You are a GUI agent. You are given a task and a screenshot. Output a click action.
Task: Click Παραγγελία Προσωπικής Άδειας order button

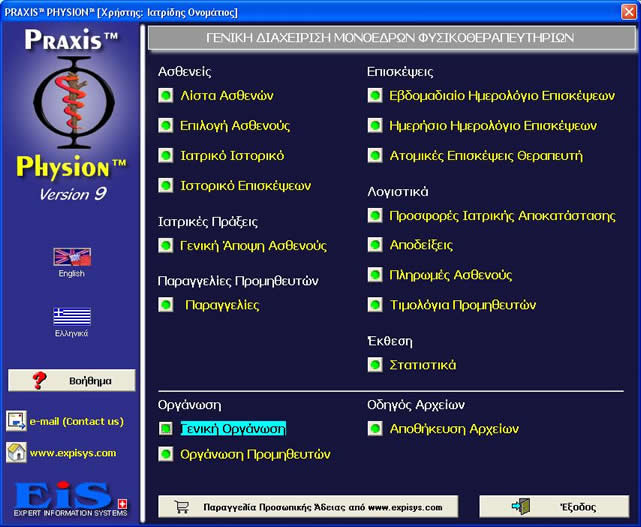click(x=308, y=506)
